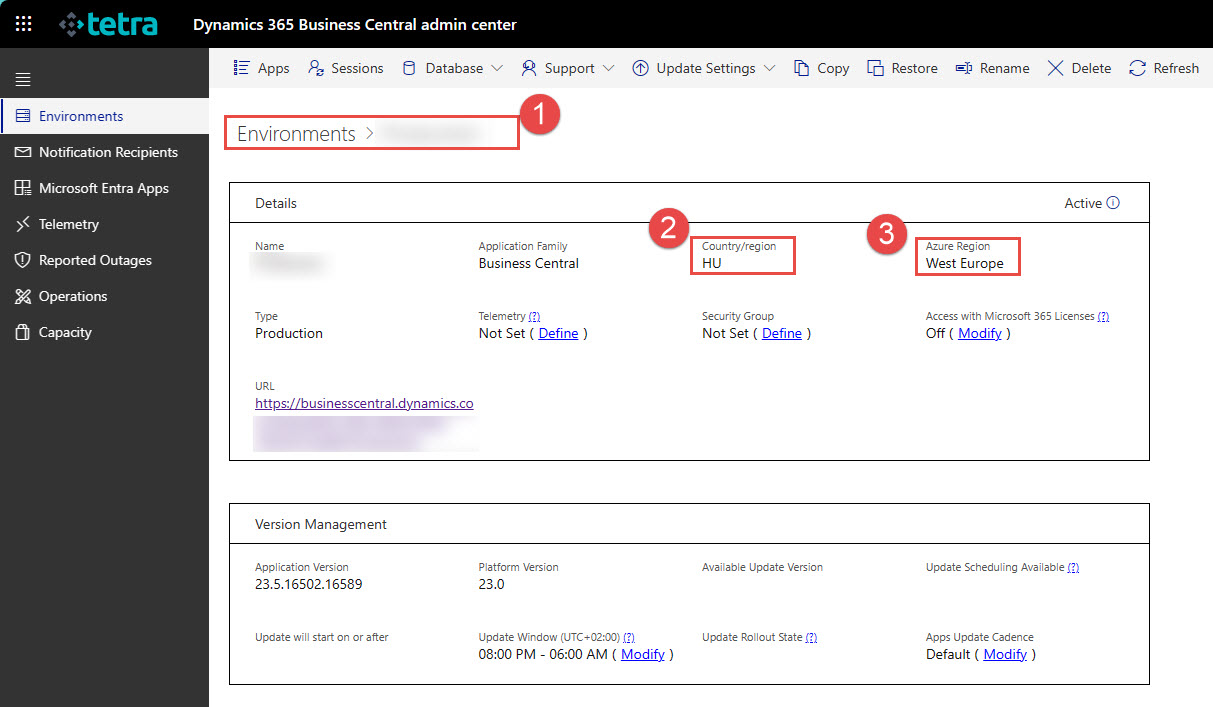Expand the Support dropdown chevron
1213x707 pixels.
(x=607, y=68)
